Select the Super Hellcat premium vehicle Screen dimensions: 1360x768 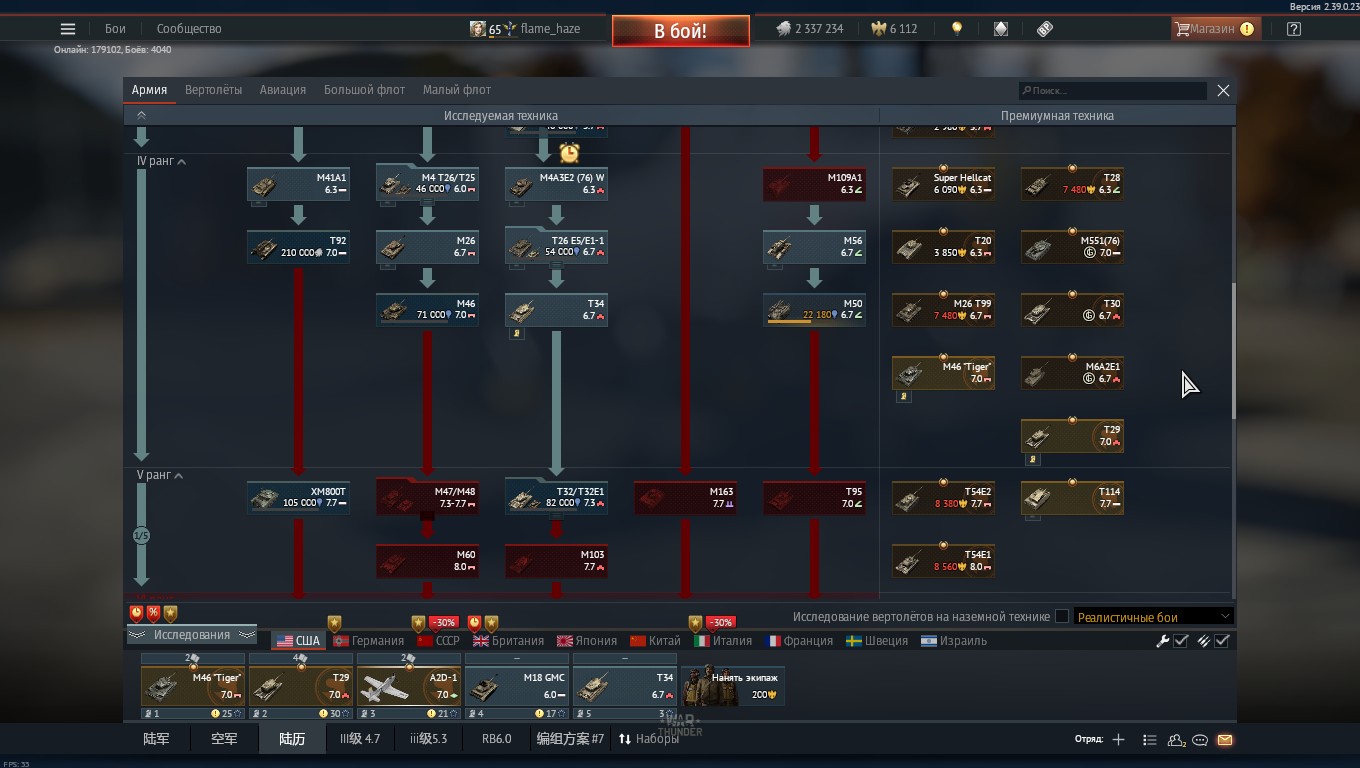943,184
